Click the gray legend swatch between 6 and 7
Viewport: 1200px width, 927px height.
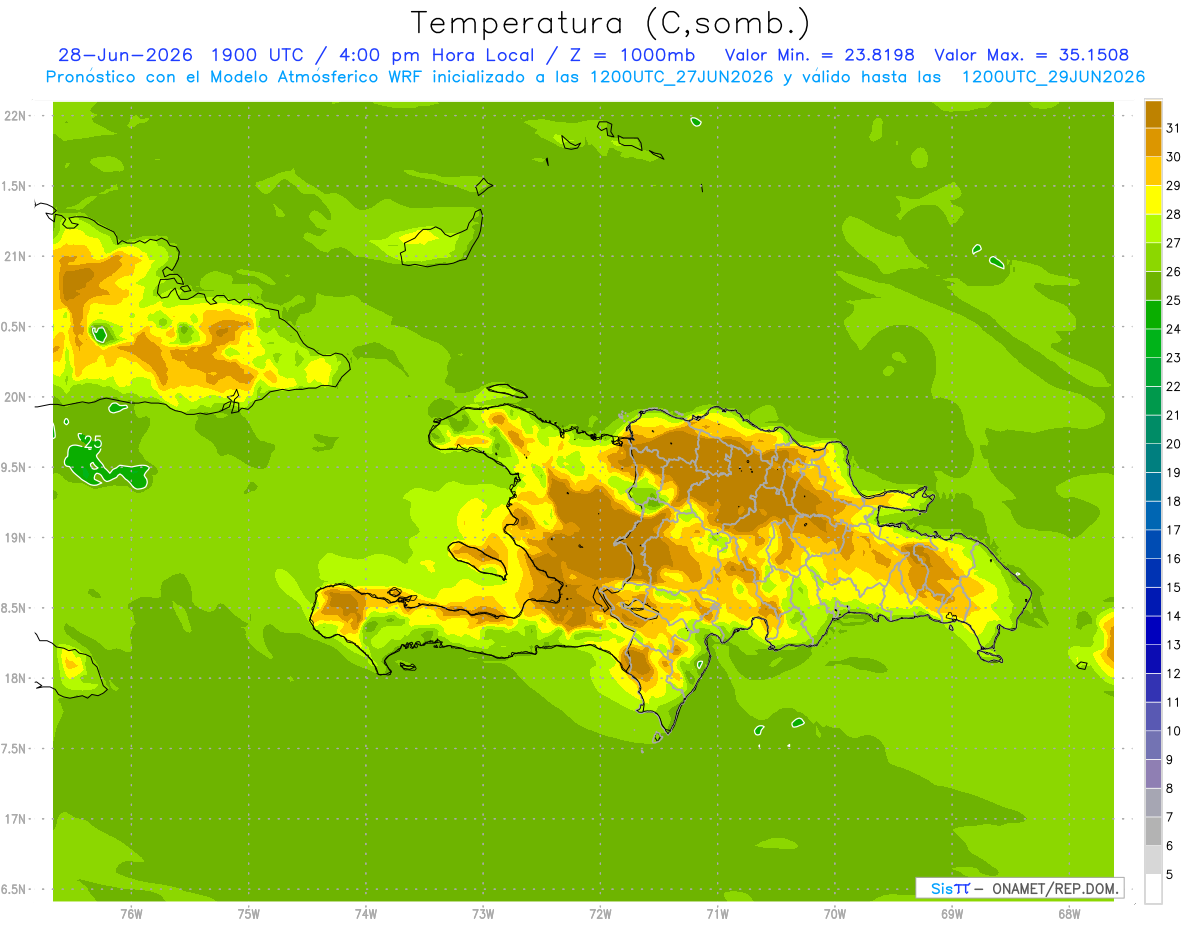tap(1153, 831)
